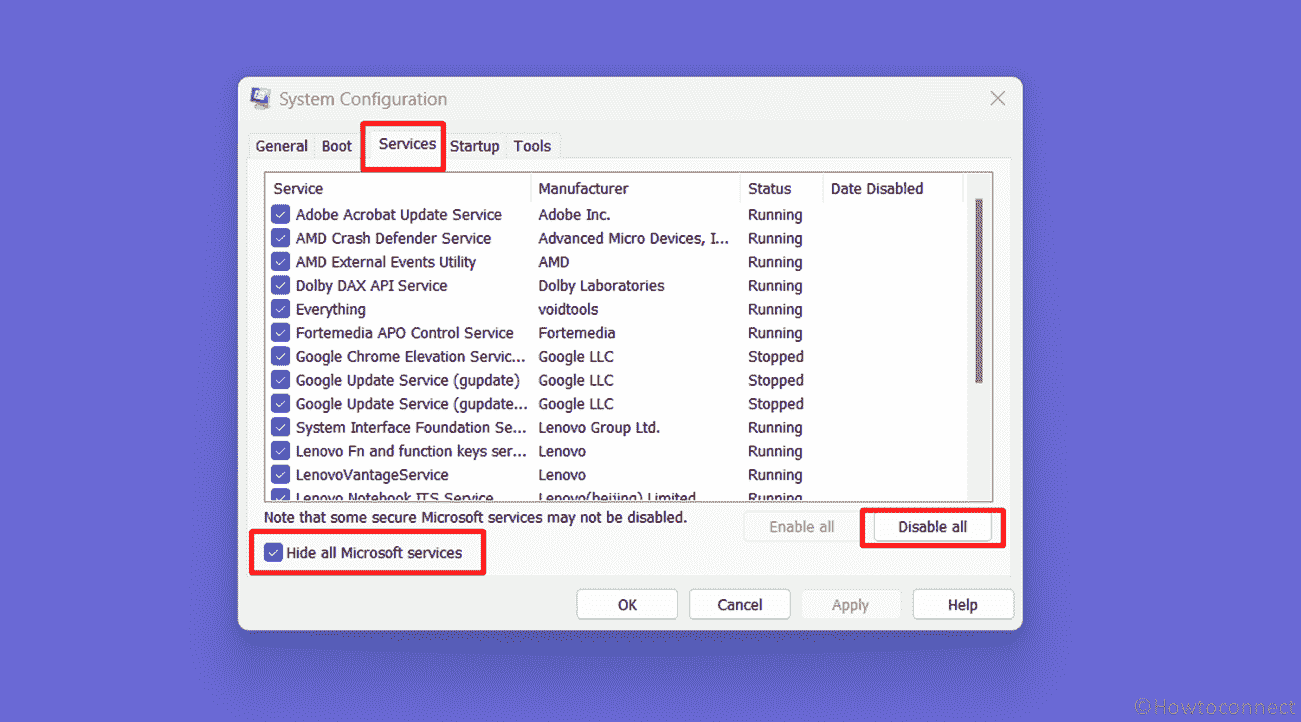Click the services list vertical scrollbar
This screenshot has width=1301, height=722.
(979, 290)
